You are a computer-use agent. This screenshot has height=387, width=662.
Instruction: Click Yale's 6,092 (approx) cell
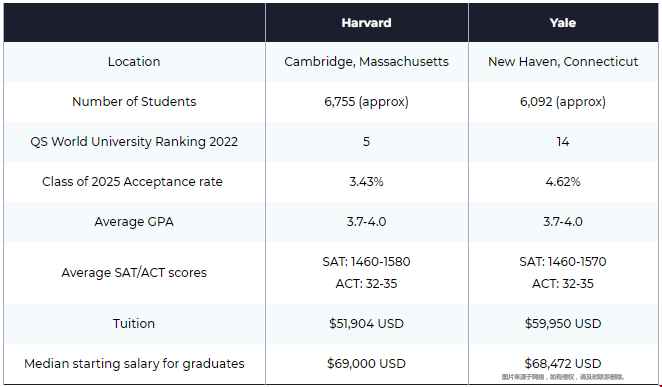click(x=563, y=102)
